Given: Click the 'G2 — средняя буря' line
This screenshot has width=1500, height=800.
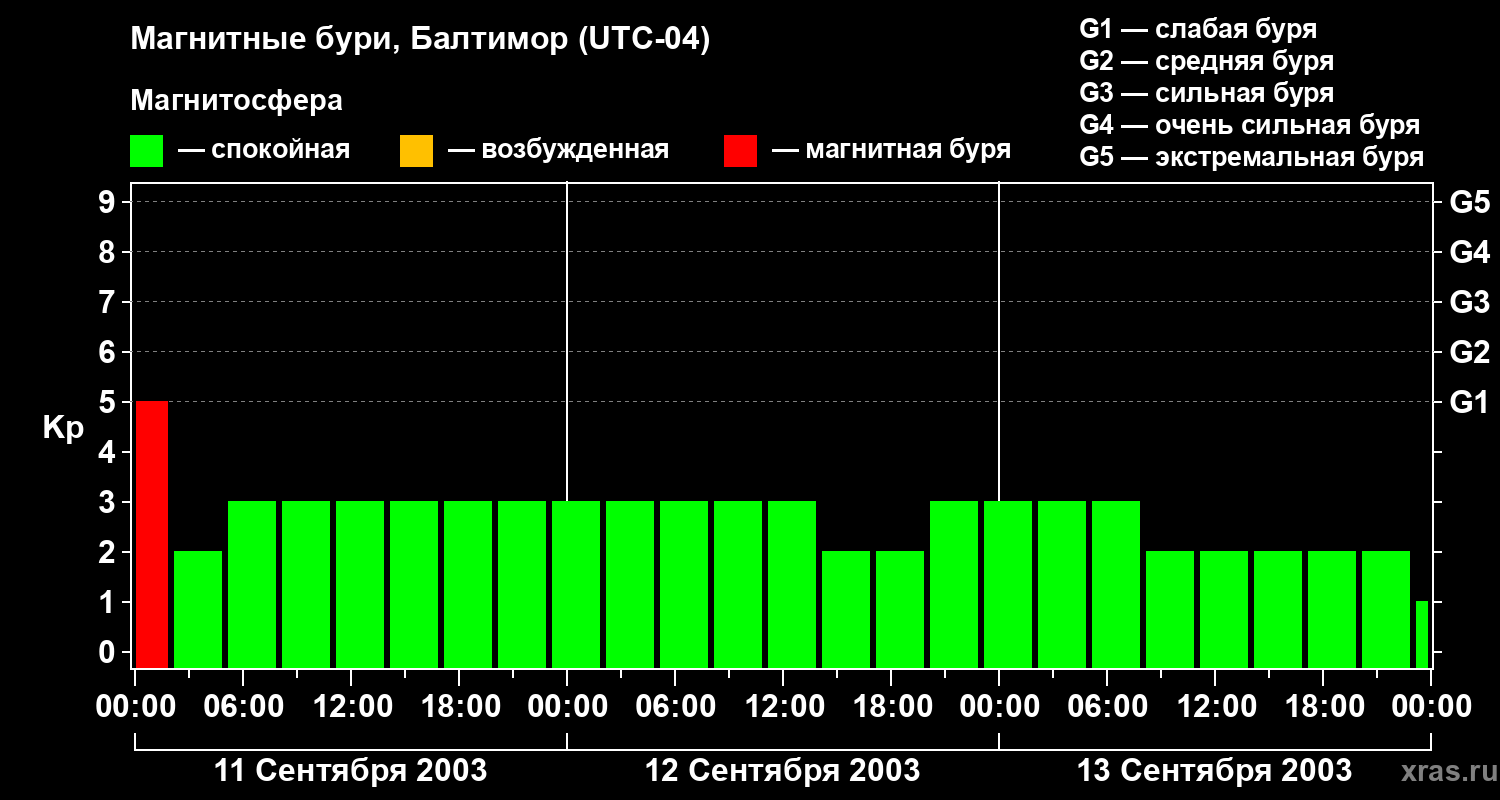Looking at the screenshot, I should coord(1206,61).
